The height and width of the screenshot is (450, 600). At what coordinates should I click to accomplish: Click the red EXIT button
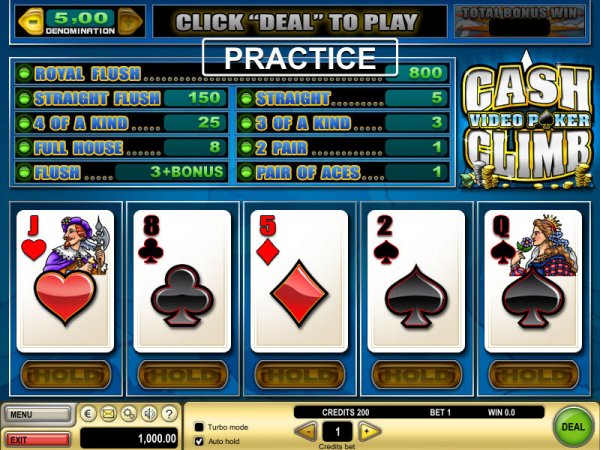[38, 440]
